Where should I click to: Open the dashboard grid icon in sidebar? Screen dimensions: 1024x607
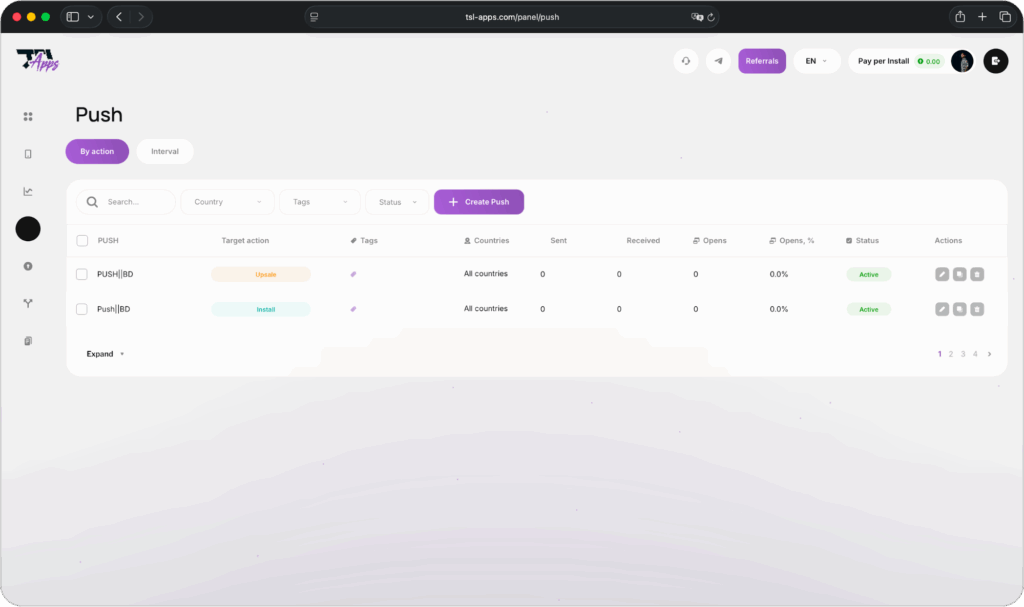[x=28, y=116]
